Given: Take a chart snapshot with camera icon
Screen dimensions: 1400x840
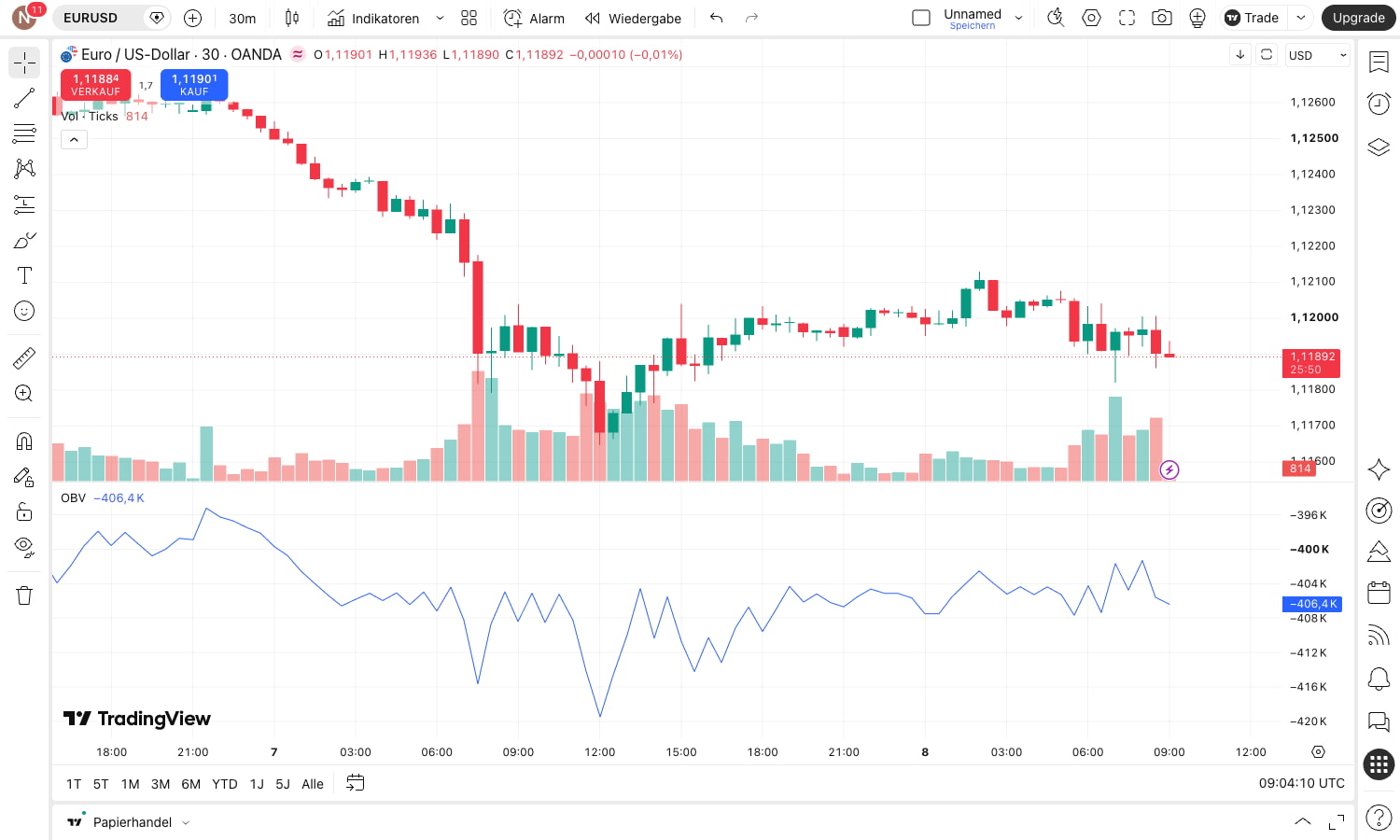Looking at the screenshot, I should (1162, 18).
